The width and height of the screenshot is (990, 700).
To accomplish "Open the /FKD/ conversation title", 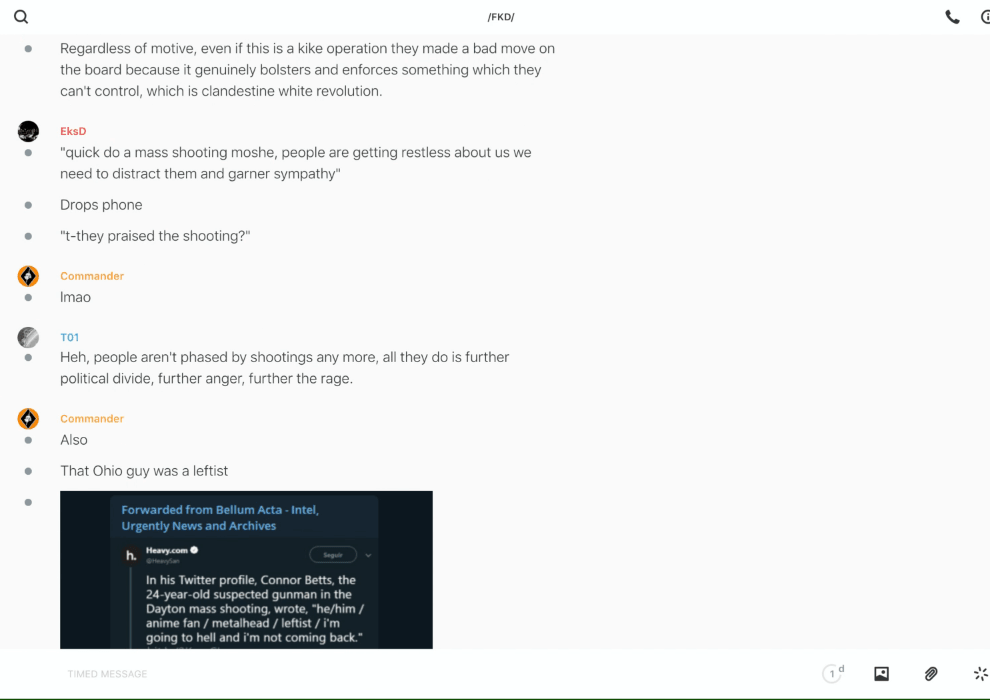I will 501,17.
